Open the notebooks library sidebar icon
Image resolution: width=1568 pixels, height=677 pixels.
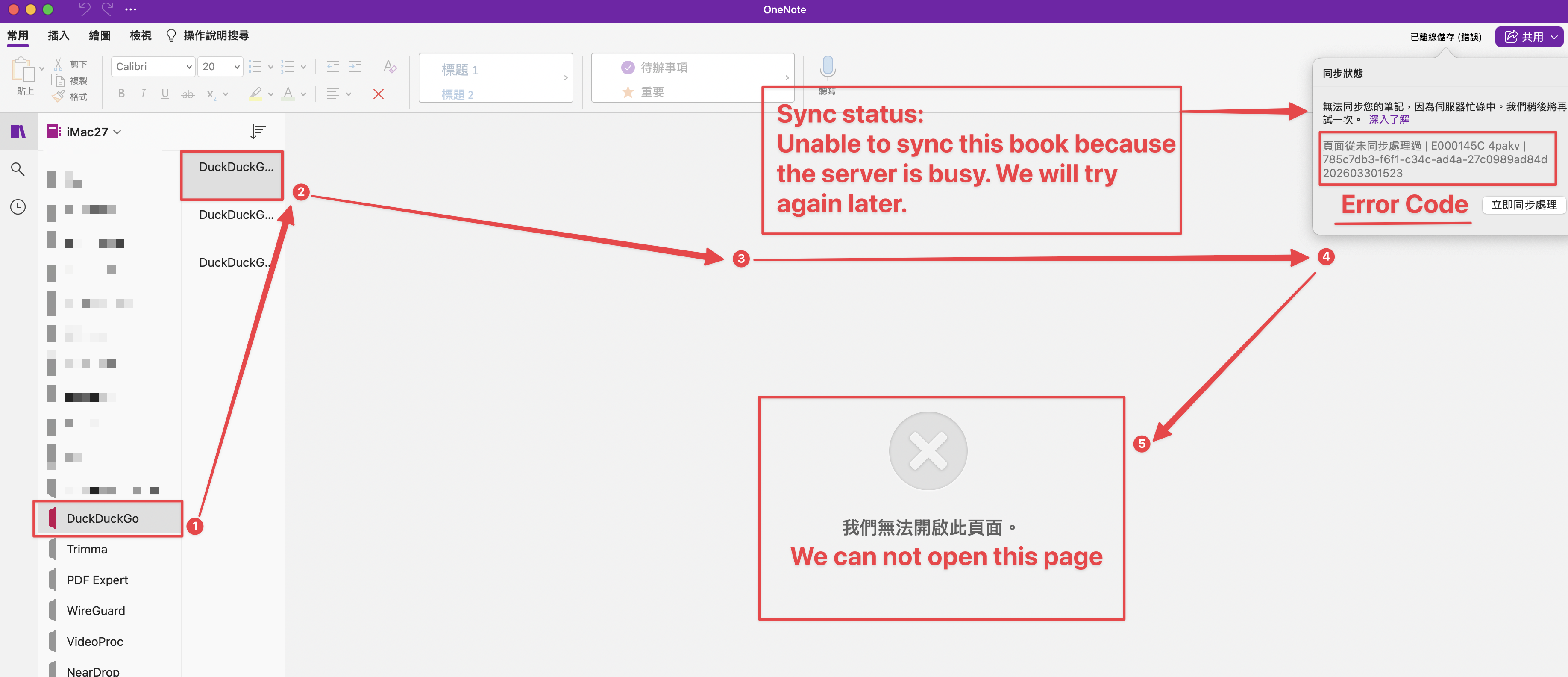(18, 132)
